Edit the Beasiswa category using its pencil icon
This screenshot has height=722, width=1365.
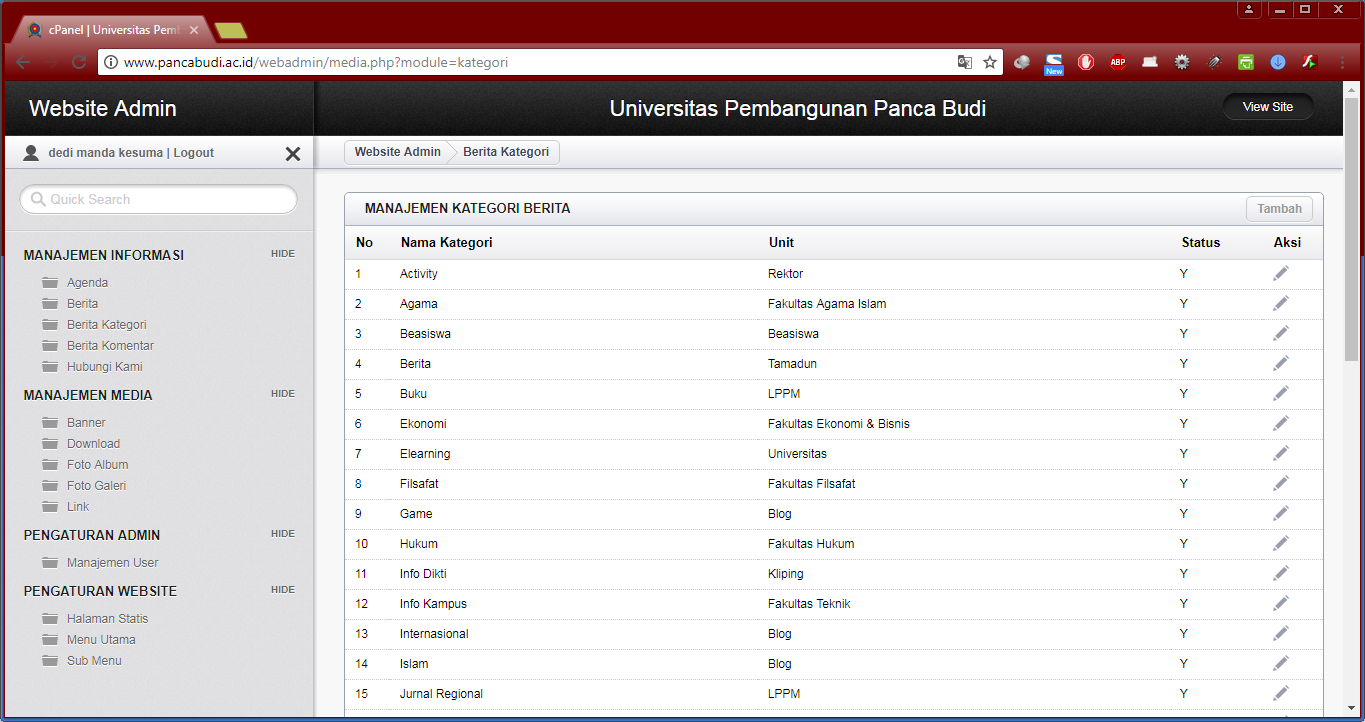tap(1280, 333)
